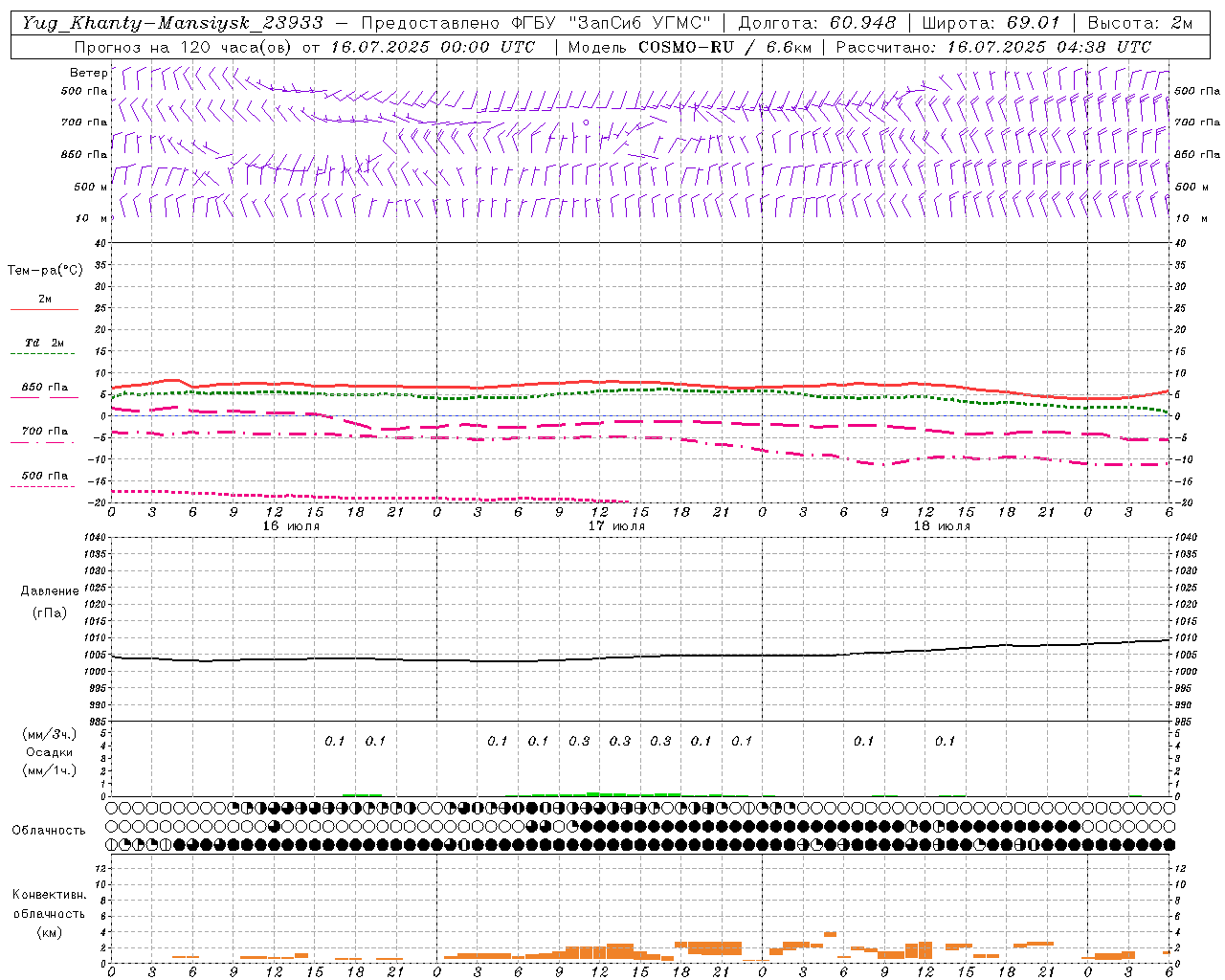Click the Широта: 69.01 value
The width and height of the screenshot is (1225, 980).
click(x=991, y=23)
